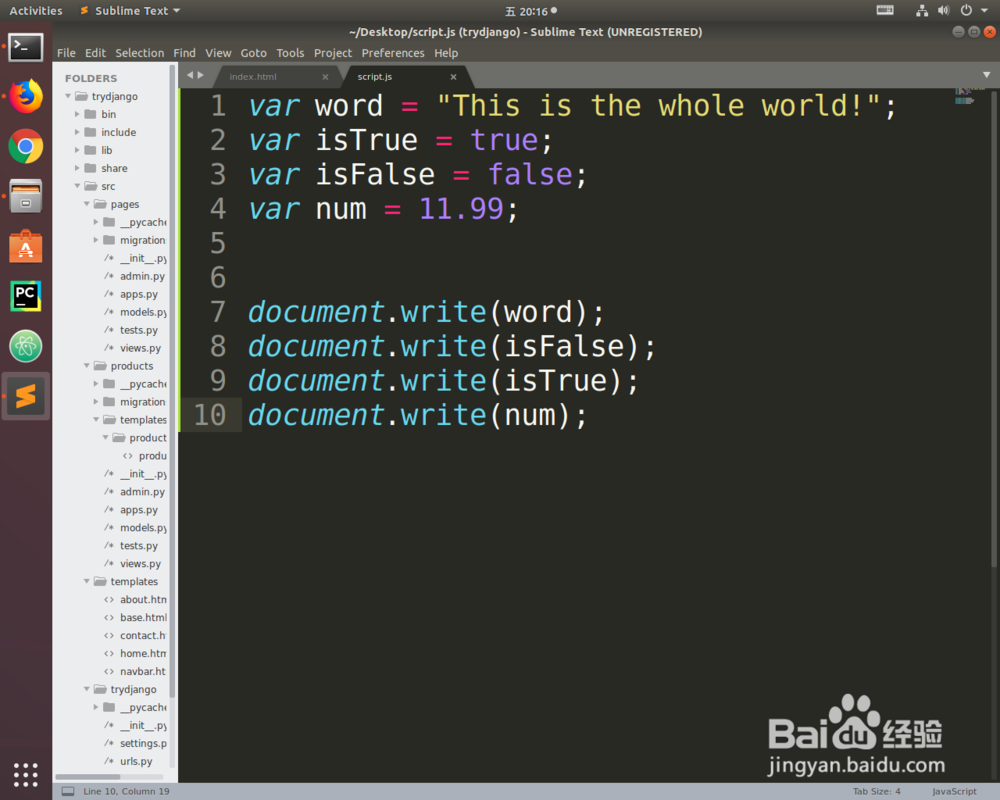Screen dimensions: 1000x800
Task: Open the Selection menu
Action: click(140, 53)
